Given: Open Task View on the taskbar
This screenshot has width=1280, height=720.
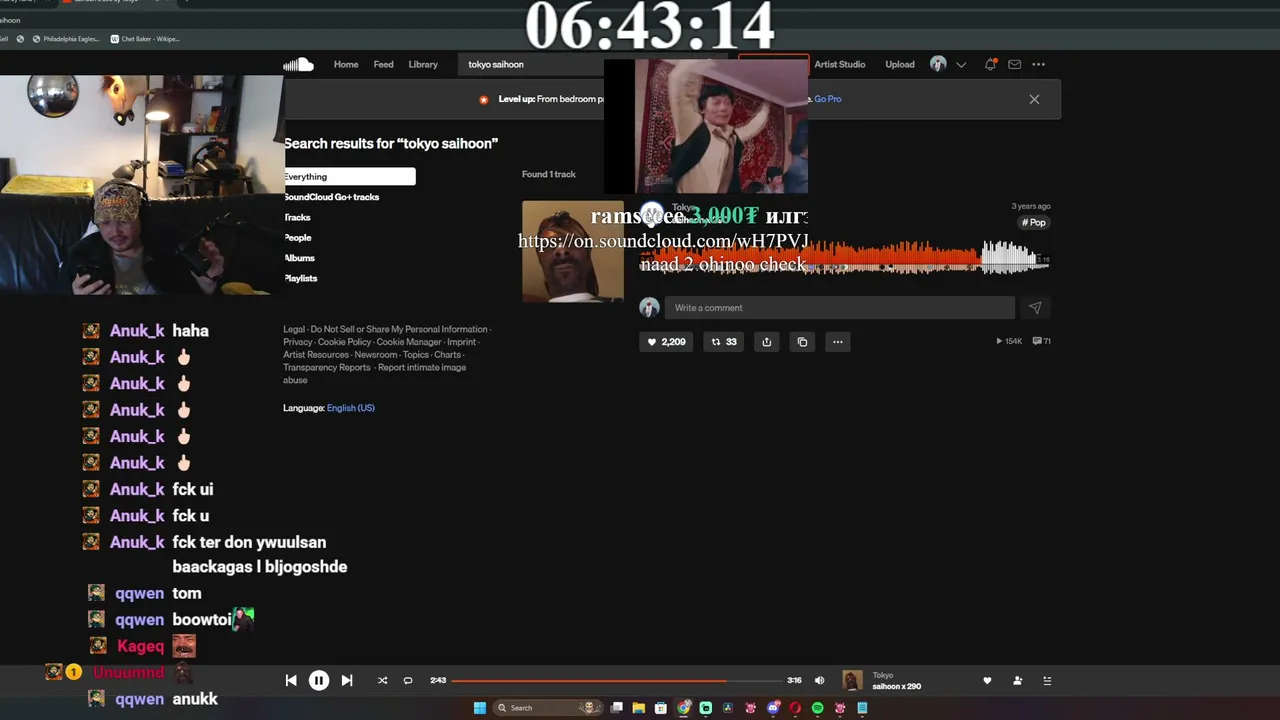Looking at the screenshot, I should point(617,708).
